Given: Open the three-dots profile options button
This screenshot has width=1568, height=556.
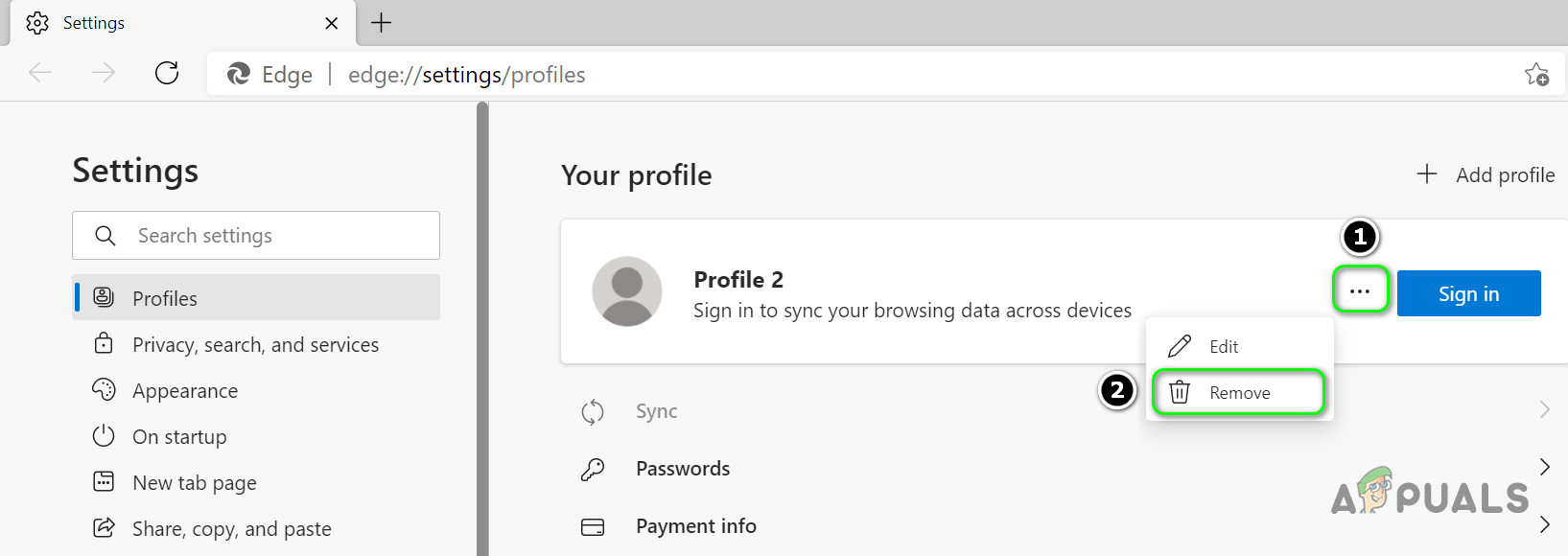Looking at the screenshot, I should 1360,290.
